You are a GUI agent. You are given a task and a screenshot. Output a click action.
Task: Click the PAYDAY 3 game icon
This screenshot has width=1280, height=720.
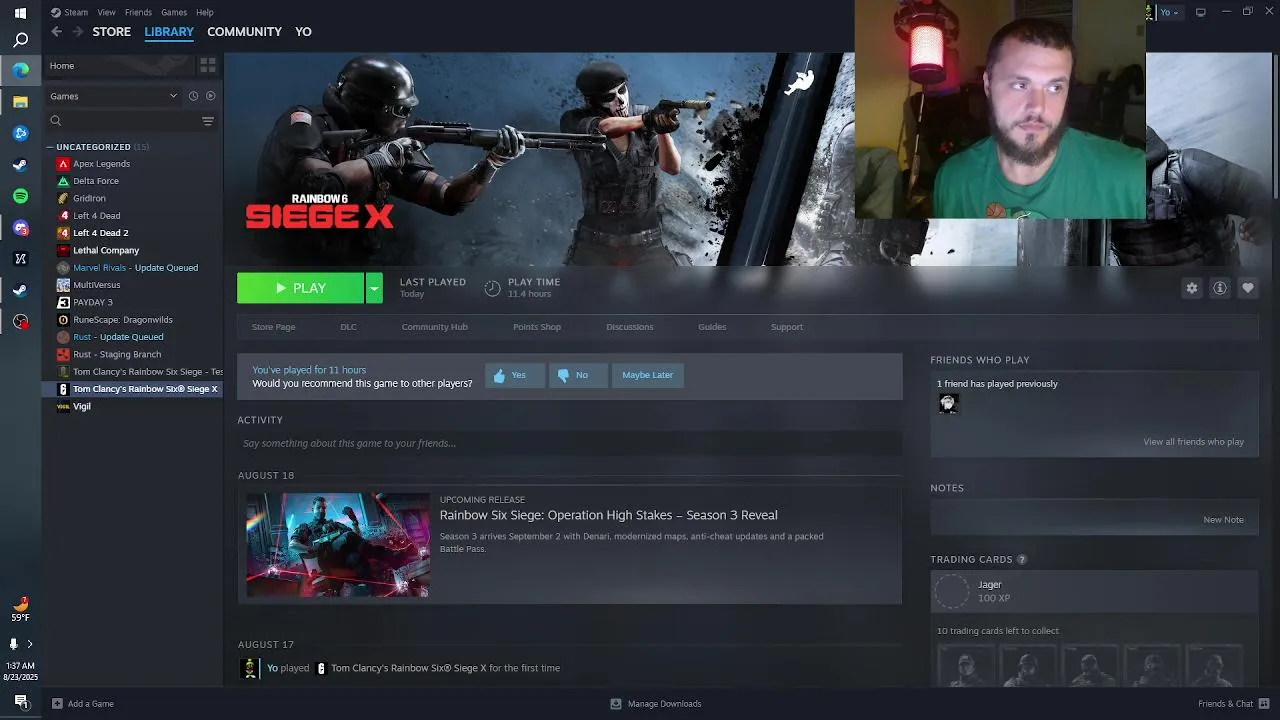coord(63,302)
